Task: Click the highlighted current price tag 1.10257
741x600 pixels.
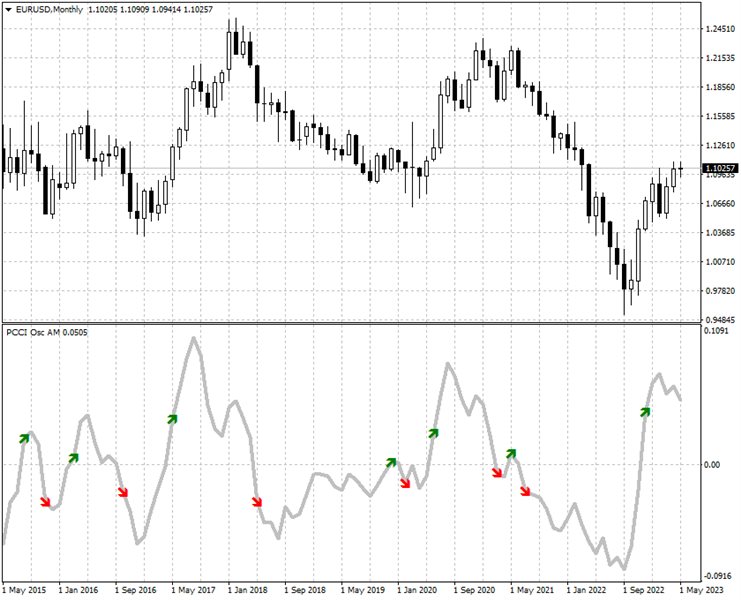Action: point(720,168)
